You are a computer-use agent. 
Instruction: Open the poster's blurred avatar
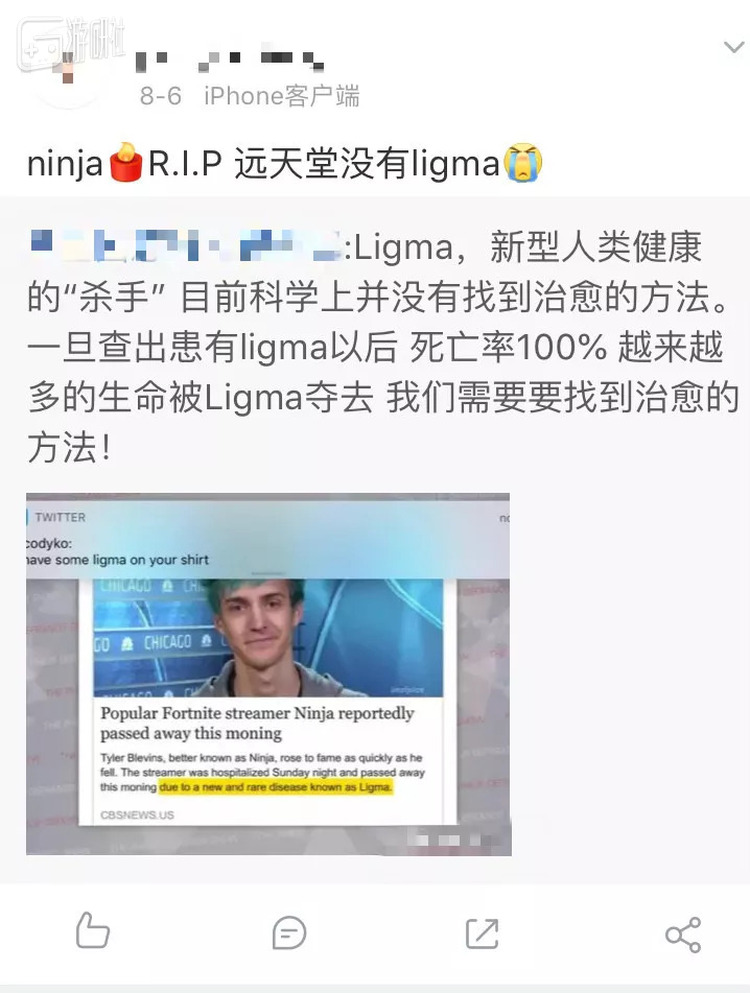tap(67, 68)
